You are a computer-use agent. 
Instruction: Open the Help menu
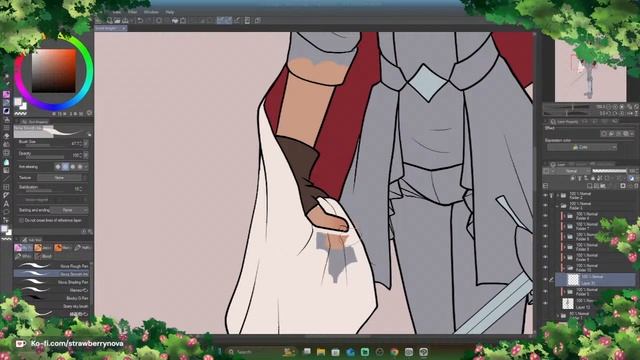tap(170, 12)
